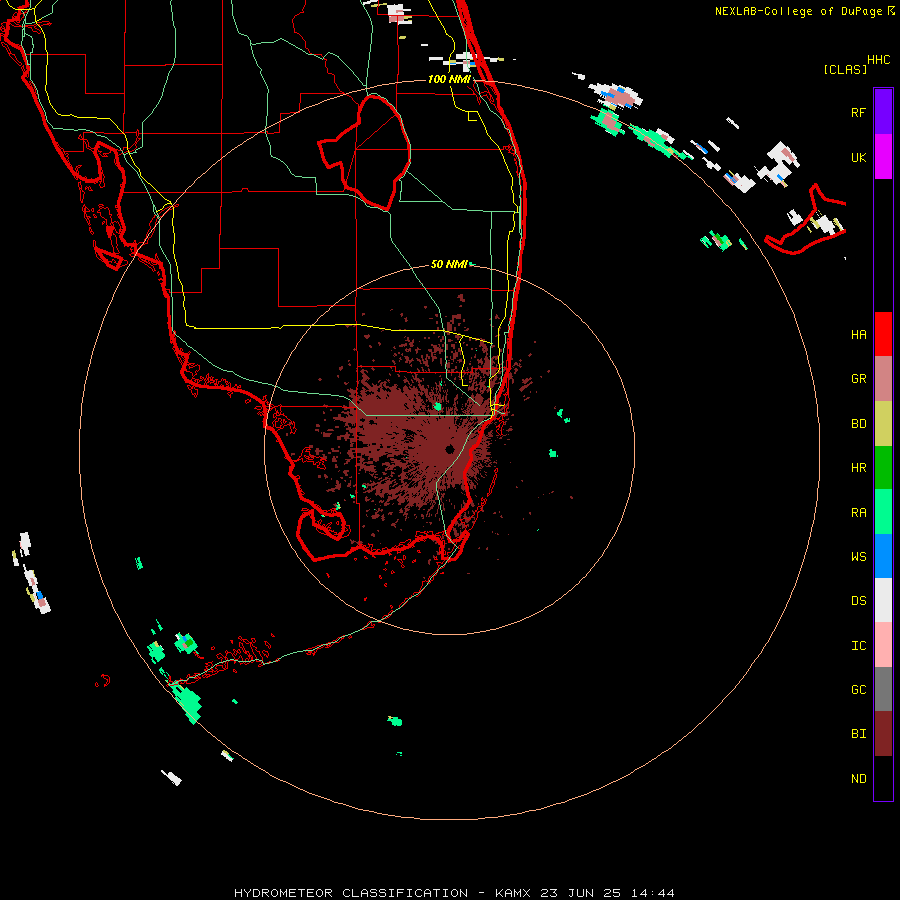Click the HYDROMETEOR CLASSIFICATION title text
900x900 pixels.
pos(351,893)
